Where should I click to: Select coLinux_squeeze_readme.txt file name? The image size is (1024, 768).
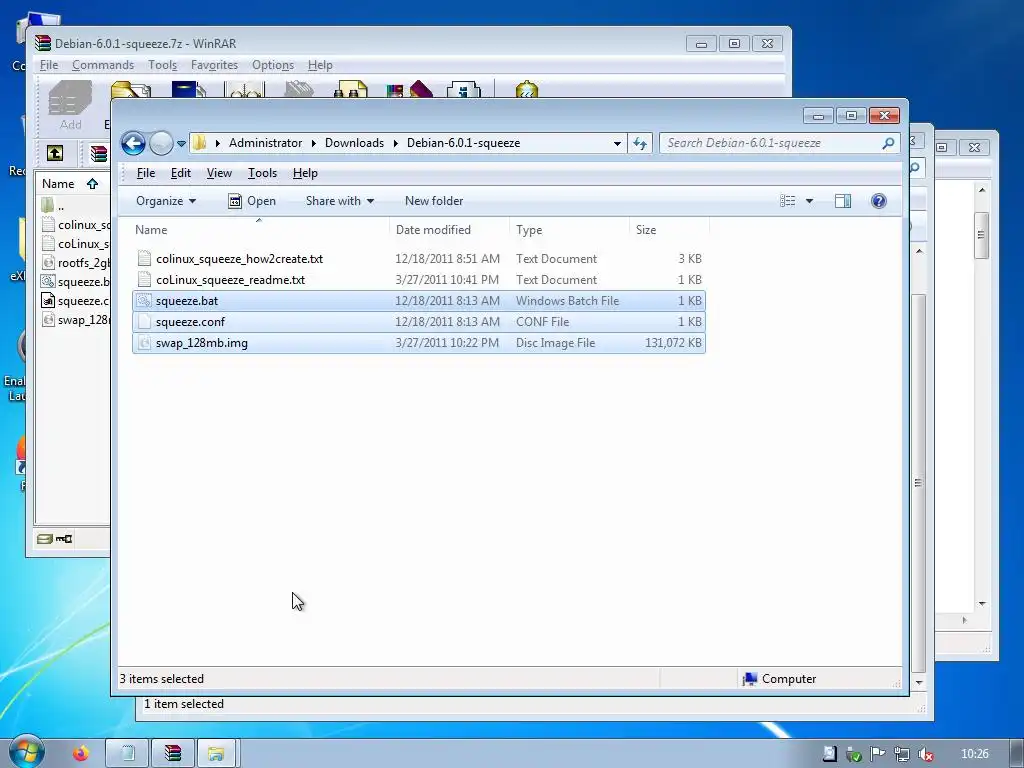tap(230, 280)
